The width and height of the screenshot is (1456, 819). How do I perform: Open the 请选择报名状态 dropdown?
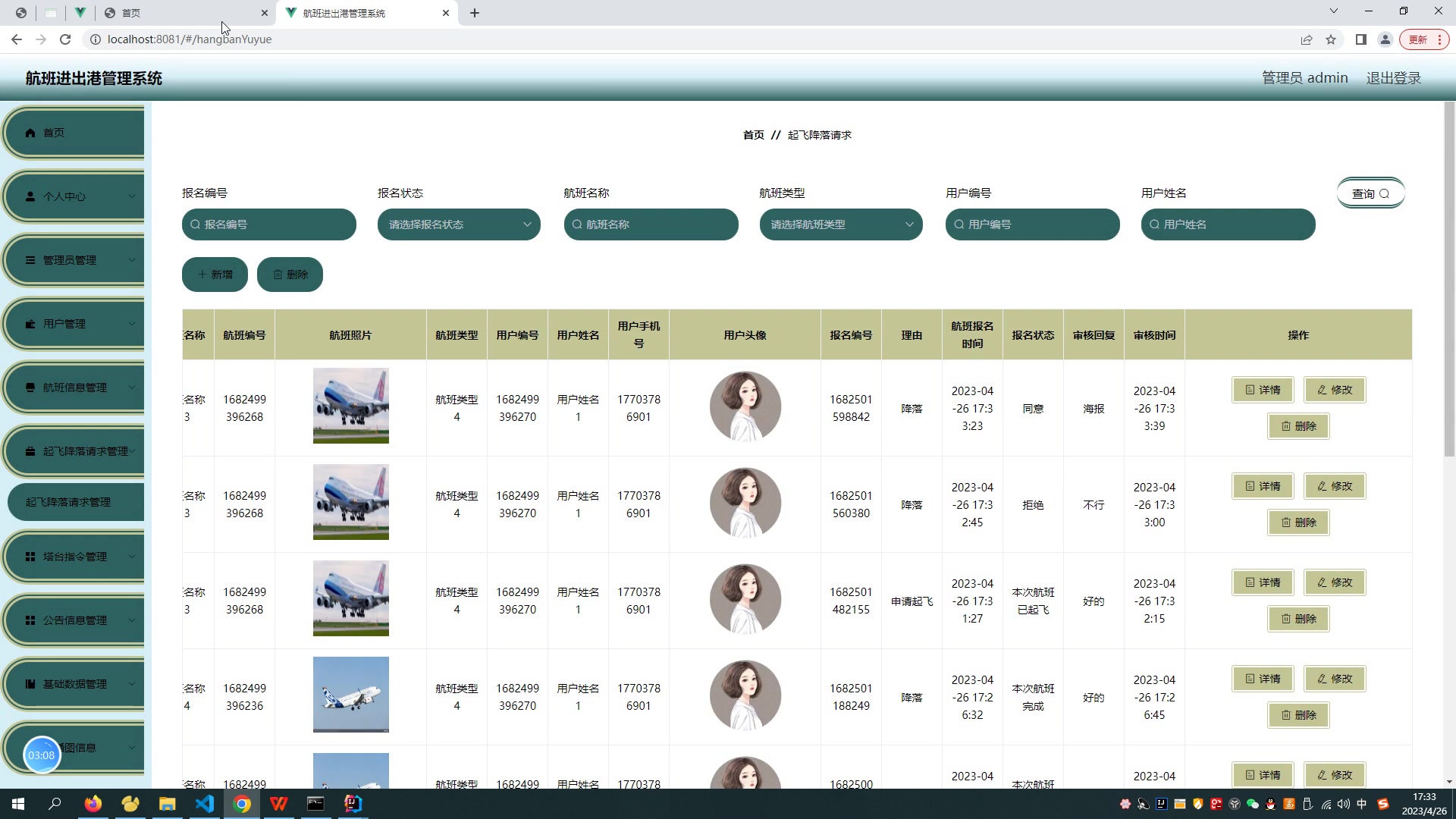[459, 224]
